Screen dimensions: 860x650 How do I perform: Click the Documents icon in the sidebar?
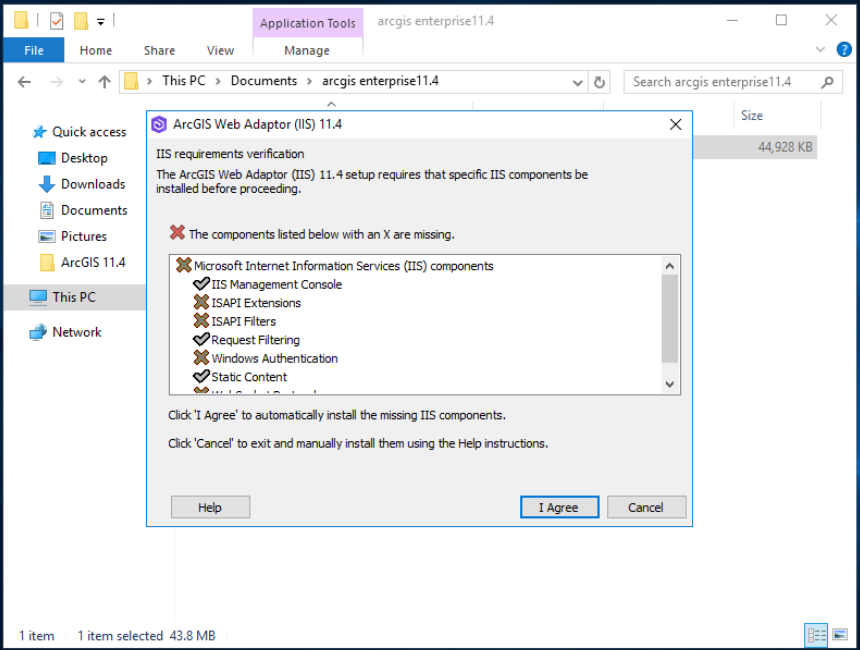pyautogui.click(x=47, y=210)
